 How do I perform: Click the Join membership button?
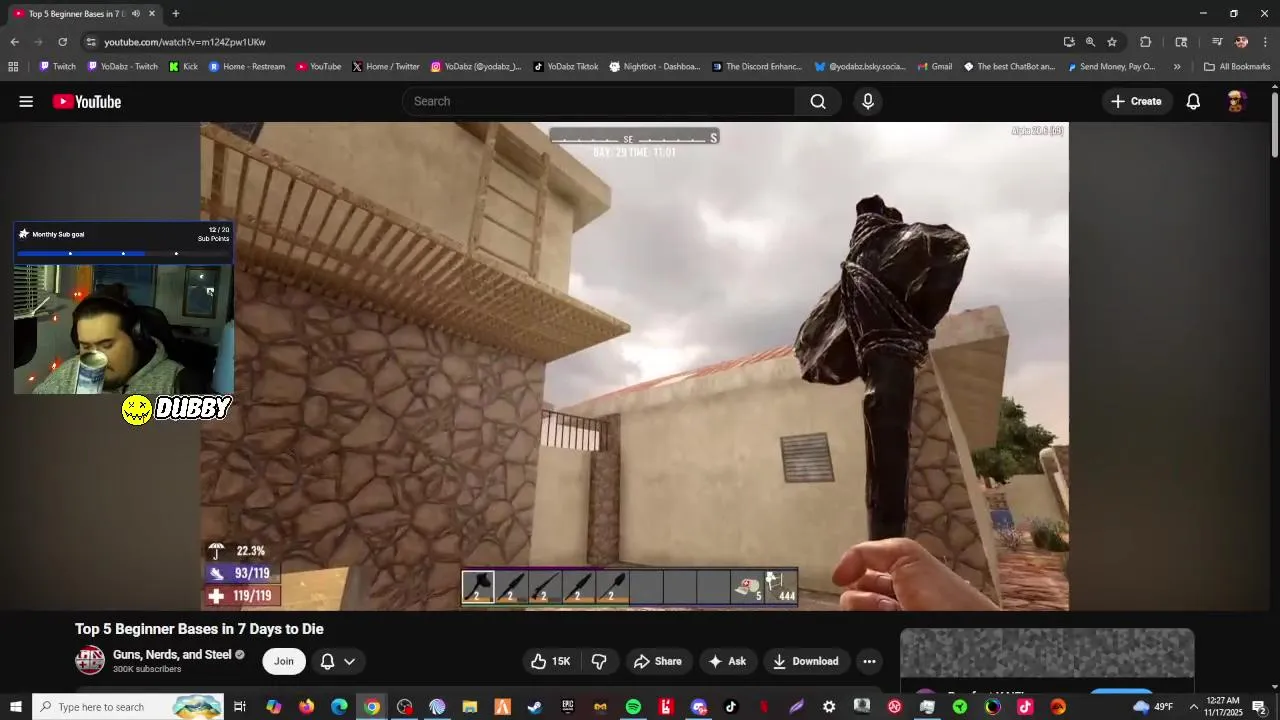pyautogui.click(x=284, y=661)
